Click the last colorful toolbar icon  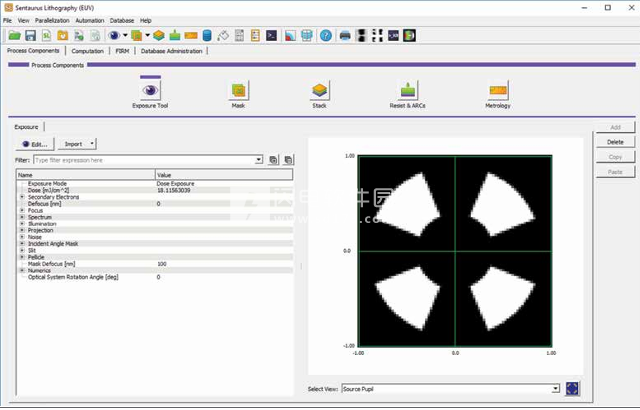pyautogui.click(x=409, y=36)
